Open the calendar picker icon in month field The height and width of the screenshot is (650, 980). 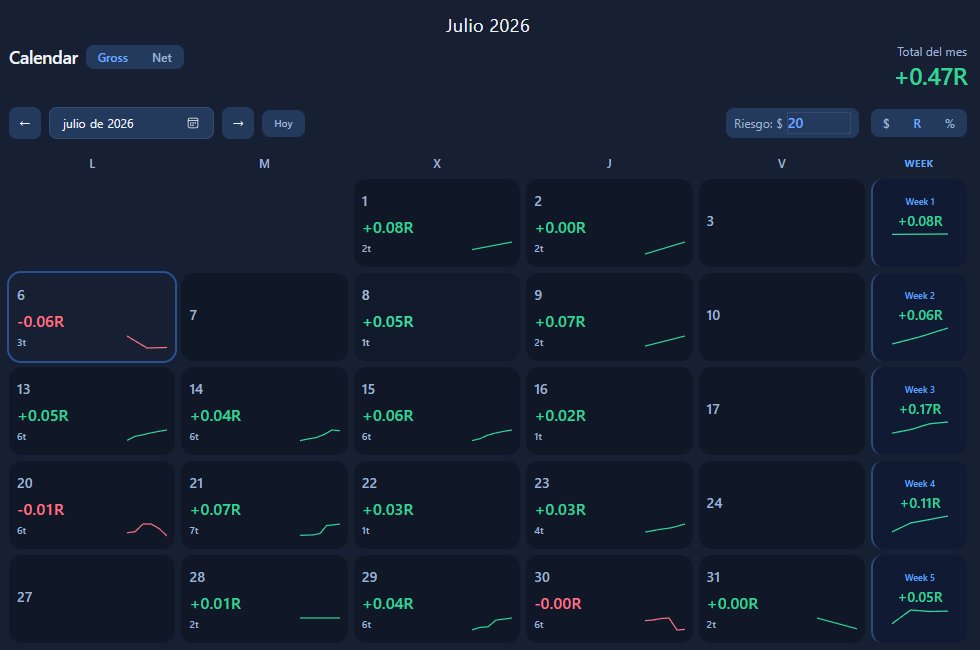[193, 123]
